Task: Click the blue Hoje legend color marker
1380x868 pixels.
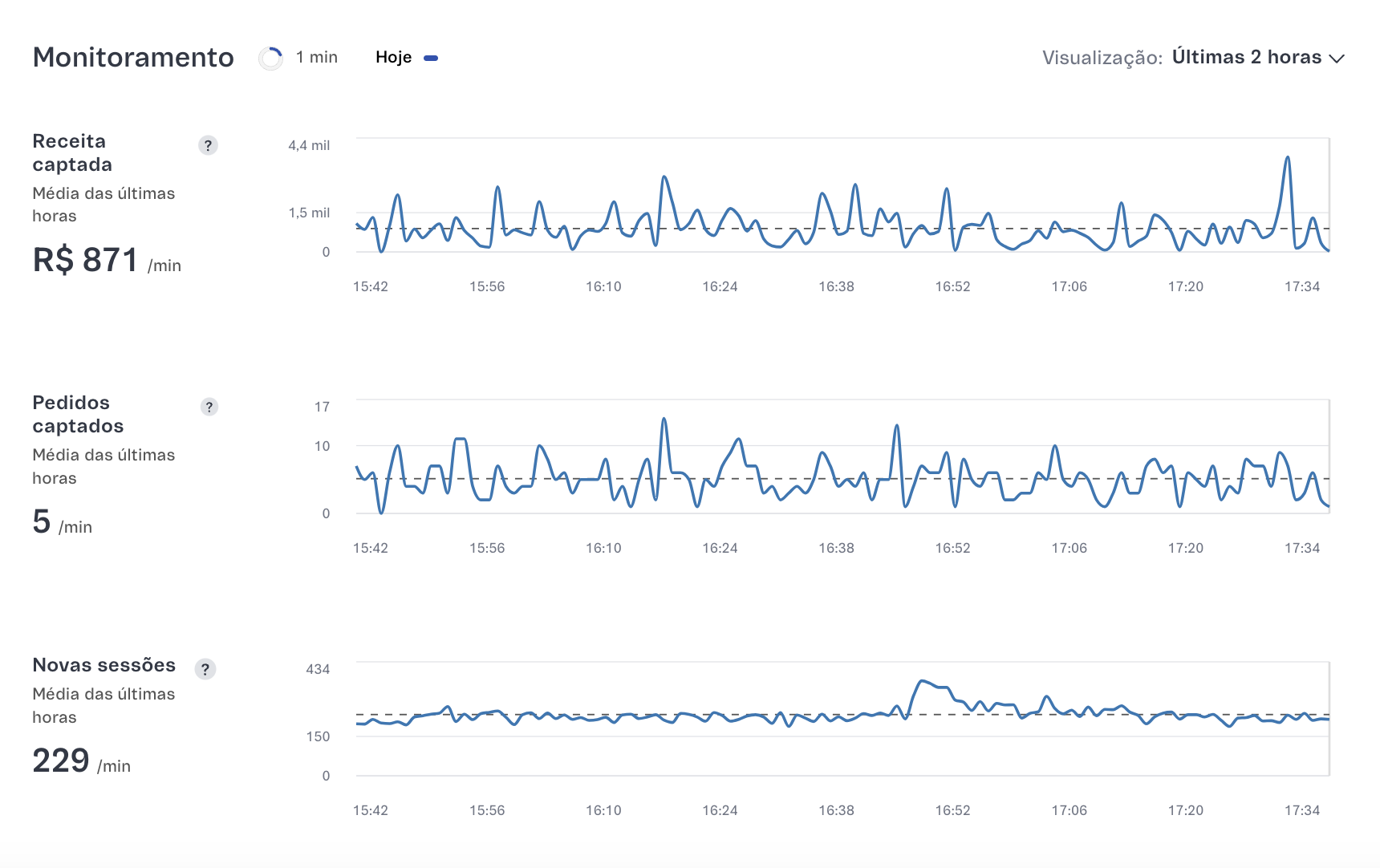Action: (x=431, y=58)
